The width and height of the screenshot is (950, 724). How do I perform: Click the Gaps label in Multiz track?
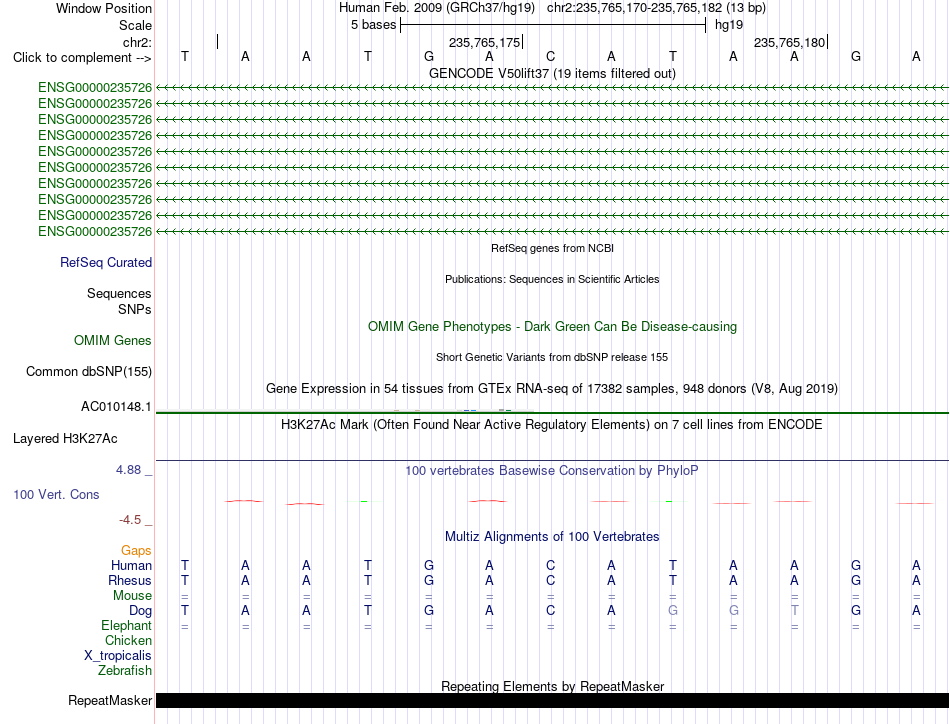point(136,550)
